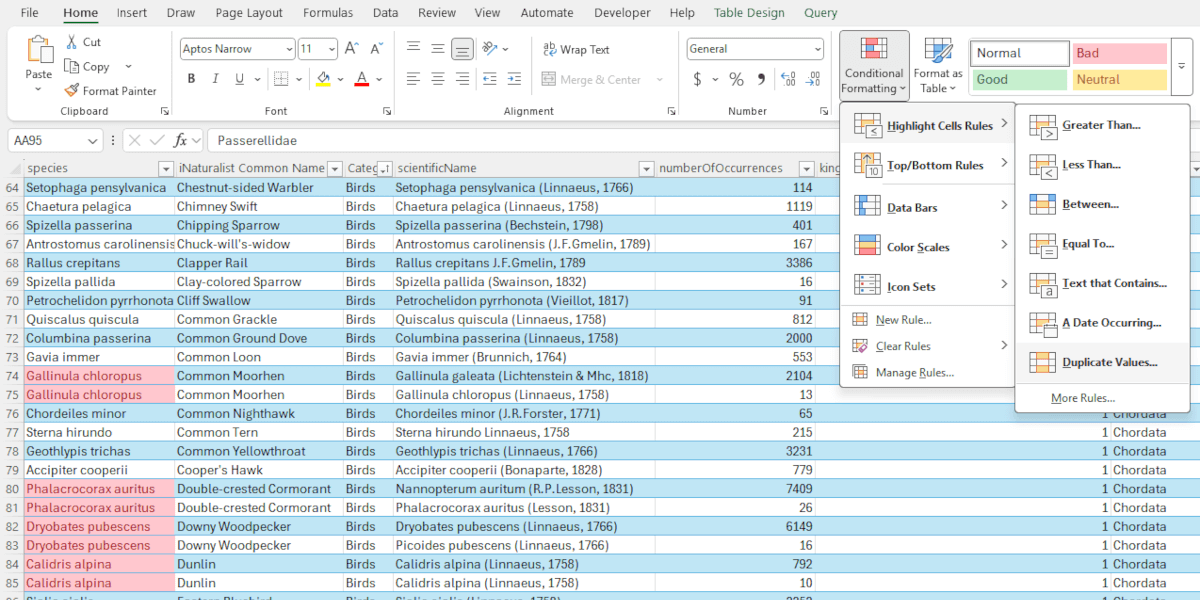
Task: Apply bottom vertical alignment
Action: (462, 48)
